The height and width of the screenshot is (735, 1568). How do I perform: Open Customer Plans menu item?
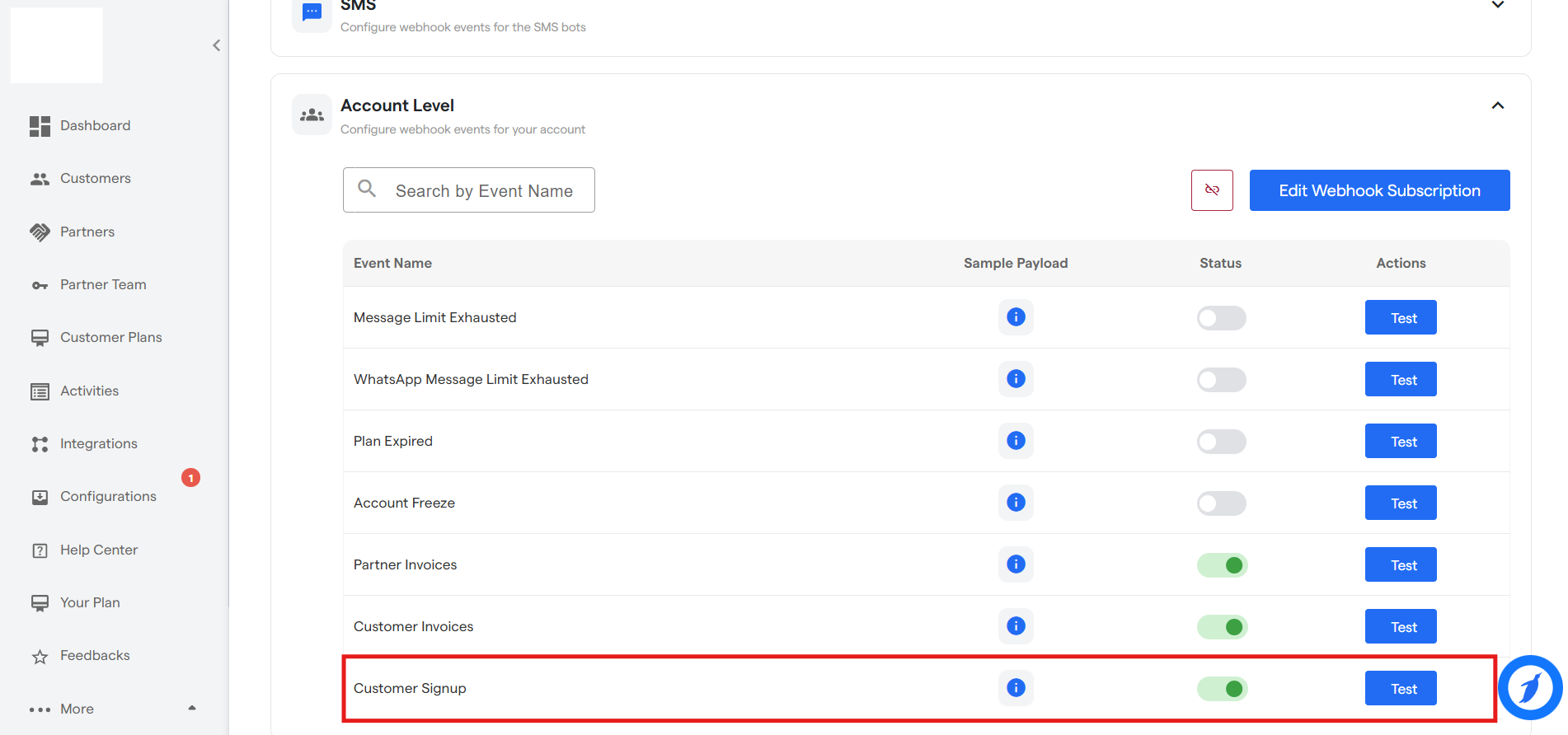click(x=111, y=338)
